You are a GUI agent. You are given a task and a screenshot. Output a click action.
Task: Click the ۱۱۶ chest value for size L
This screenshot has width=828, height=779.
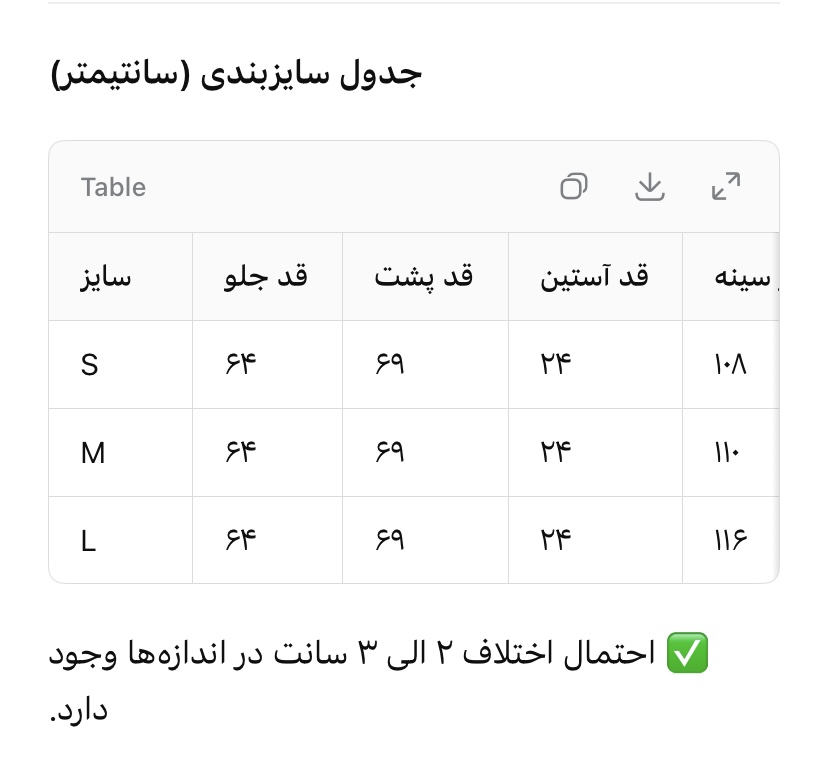coord(731,540)
